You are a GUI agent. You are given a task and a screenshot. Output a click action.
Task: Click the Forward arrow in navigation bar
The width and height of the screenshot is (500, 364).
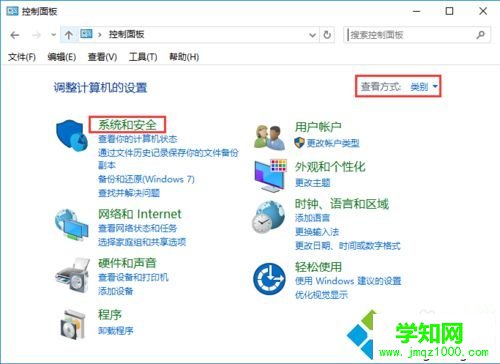click(x=36, y=35)
